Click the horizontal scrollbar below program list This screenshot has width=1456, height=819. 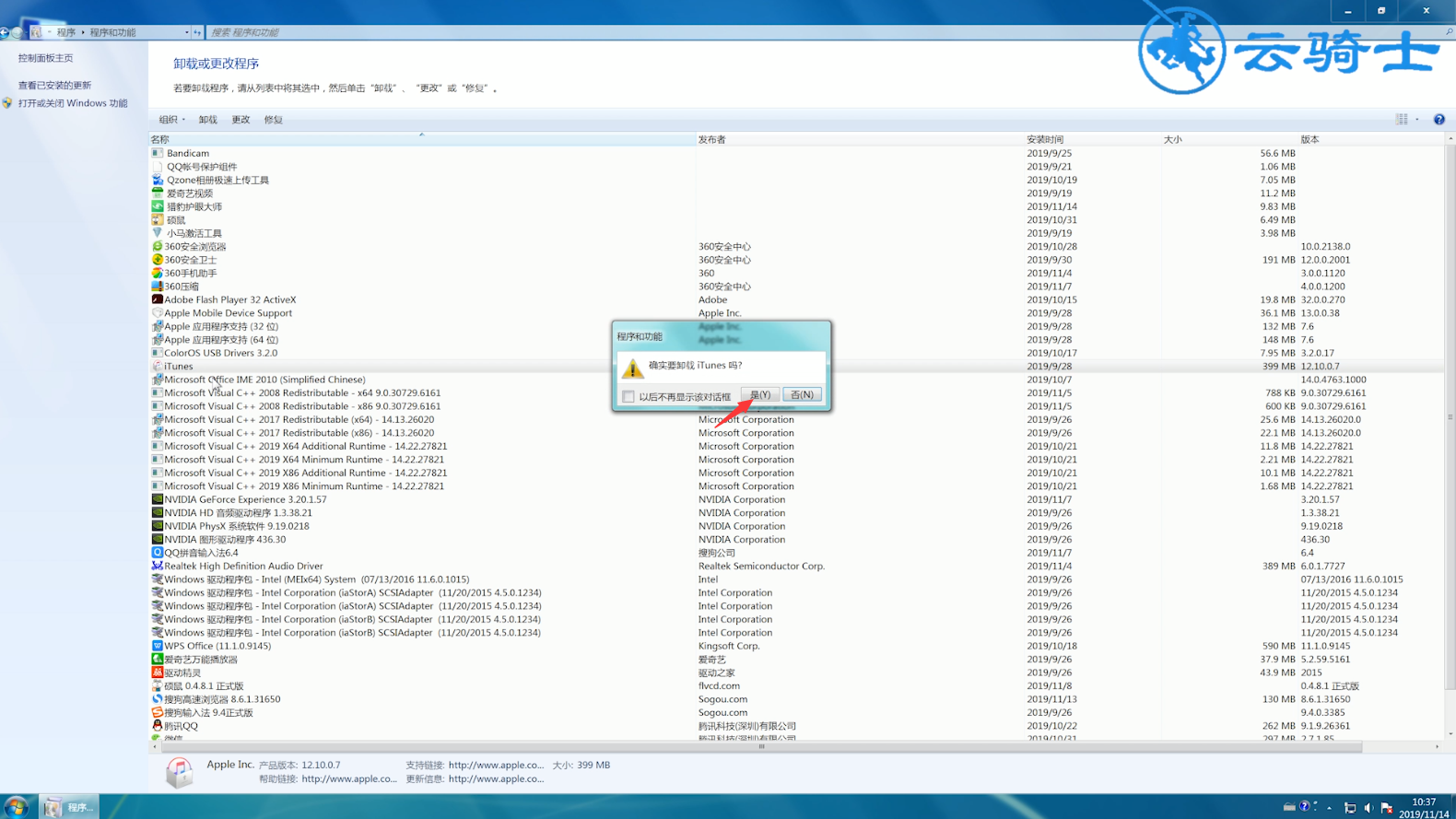[762, 747]
